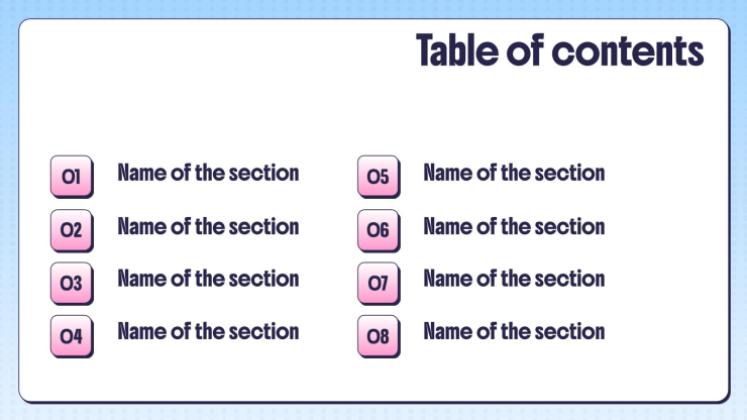Click the section name next to 04
The height and width of the screenshot is (420, 747).
coord(208,331)
